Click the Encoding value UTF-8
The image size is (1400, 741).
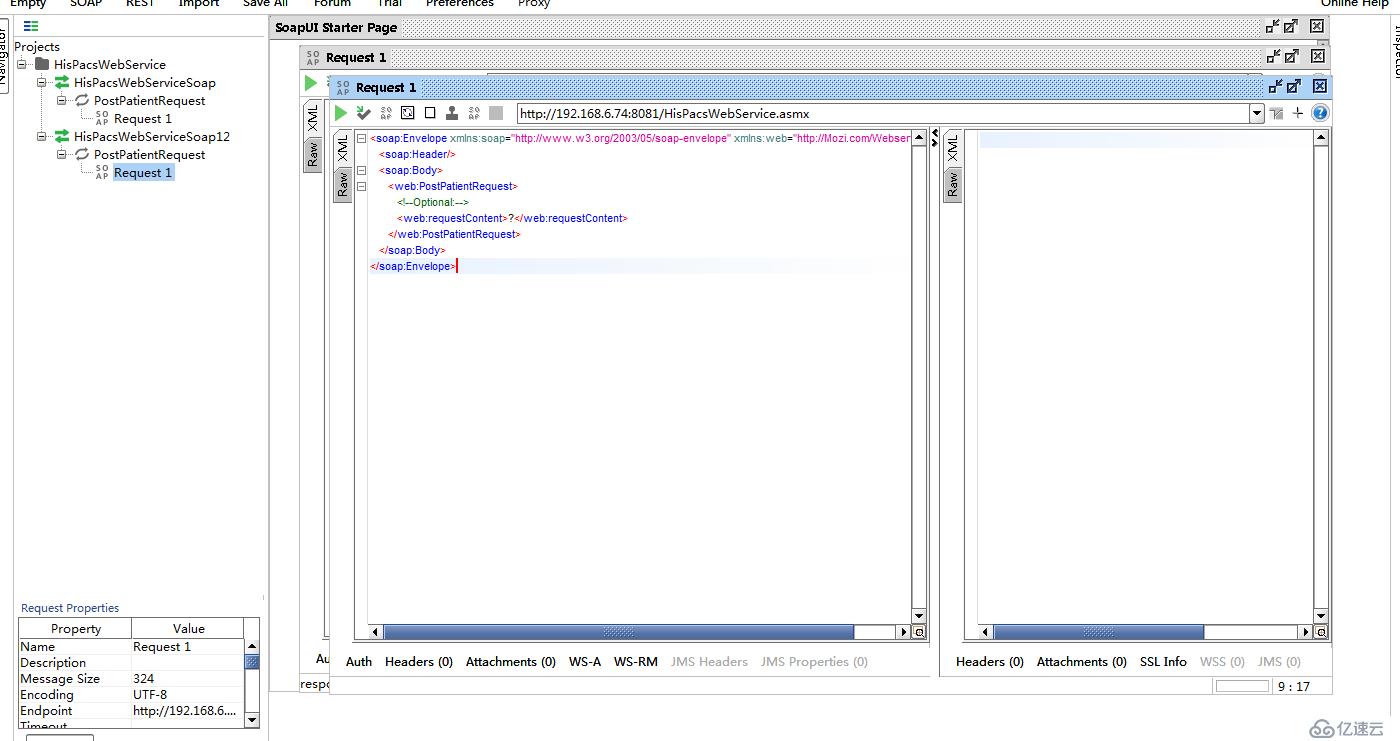tap(187, 695)
